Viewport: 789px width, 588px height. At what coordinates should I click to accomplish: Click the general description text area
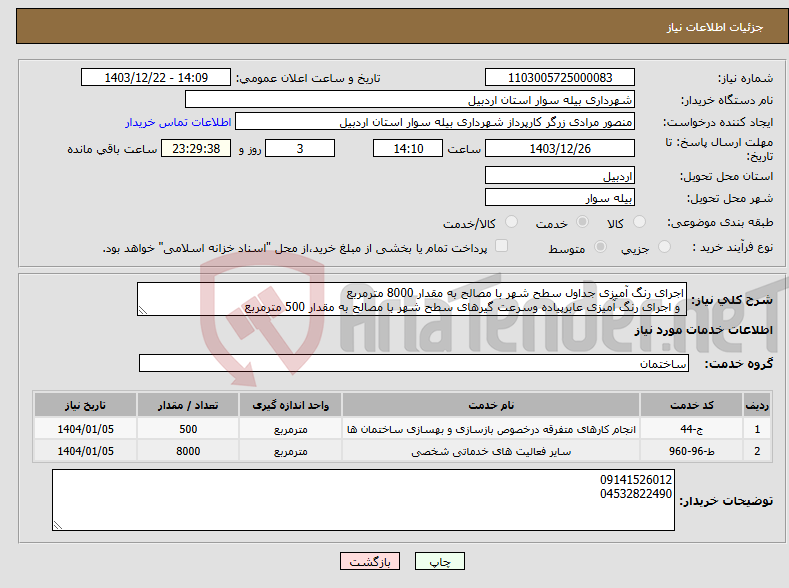(x=412, y=299)
